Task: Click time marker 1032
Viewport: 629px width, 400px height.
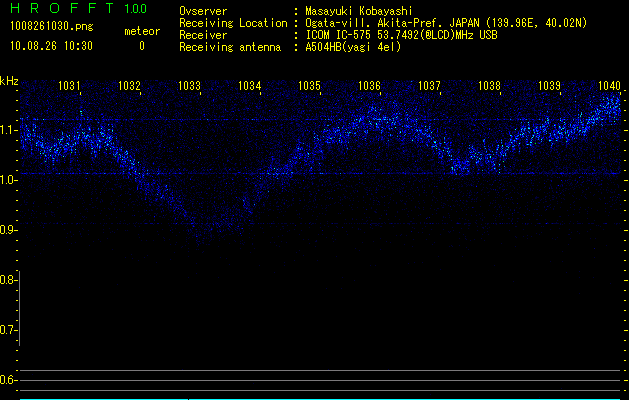Action: point(129,85)
